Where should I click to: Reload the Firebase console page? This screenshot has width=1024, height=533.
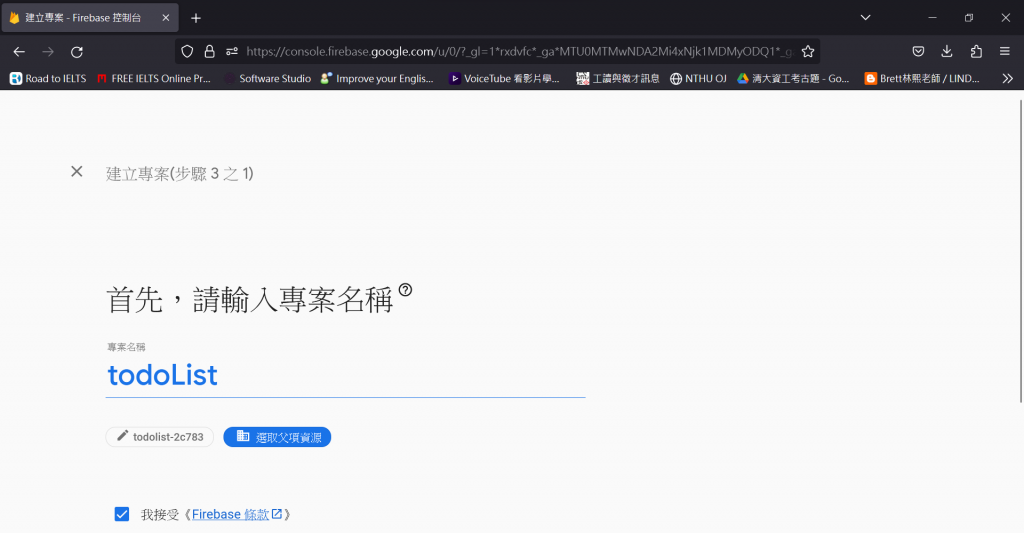(77, 52)
